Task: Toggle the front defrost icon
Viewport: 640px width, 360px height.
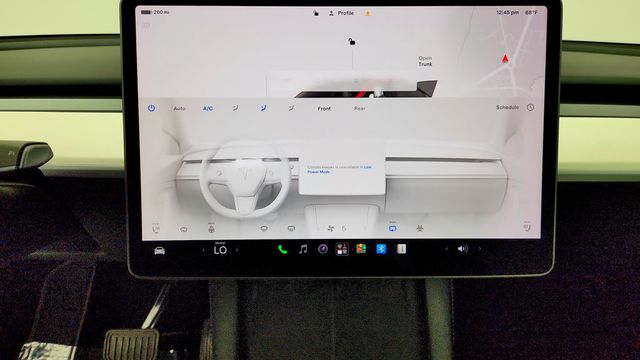Action: click(264, 229)
